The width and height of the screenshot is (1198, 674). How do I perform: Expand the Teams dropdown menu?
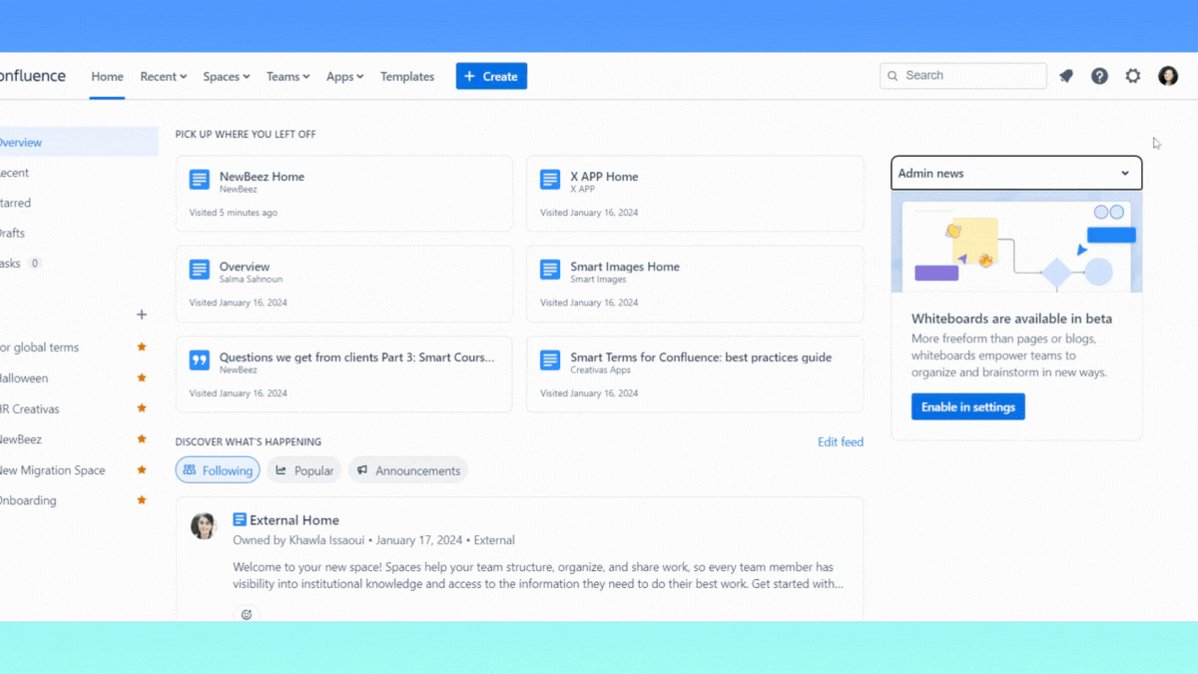pyautogui.click(x=288, y=76)
